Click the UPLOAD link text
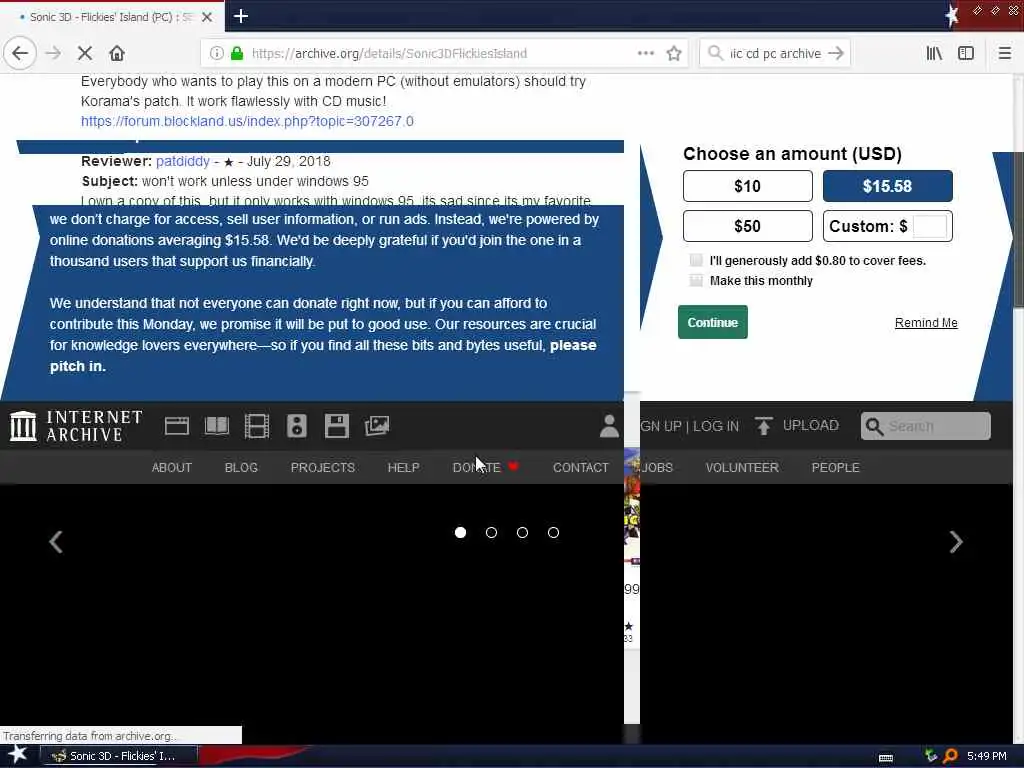The width and height of the screenshot is (1024, 768). pyautogui.click(x=810, y=426)
